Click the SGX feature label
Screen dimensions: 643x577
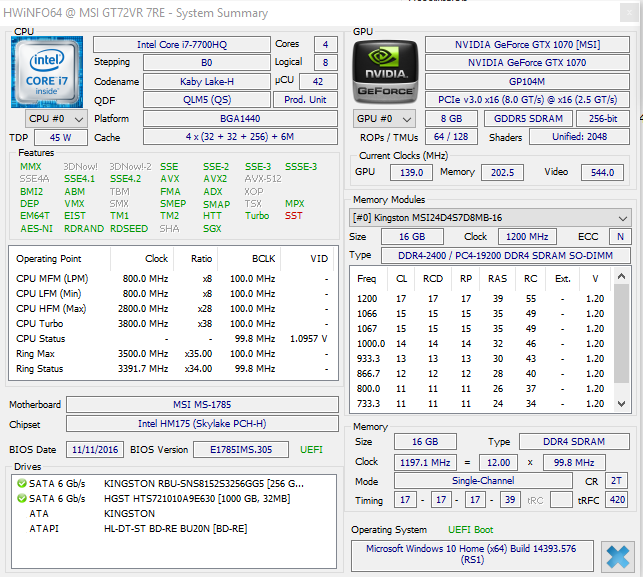coord(212,229)
